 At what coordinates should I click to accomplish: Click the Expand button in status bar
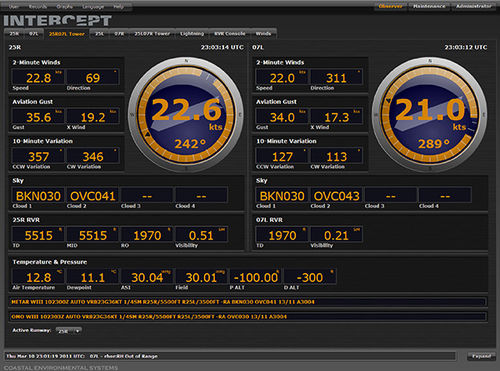(481, 356)
